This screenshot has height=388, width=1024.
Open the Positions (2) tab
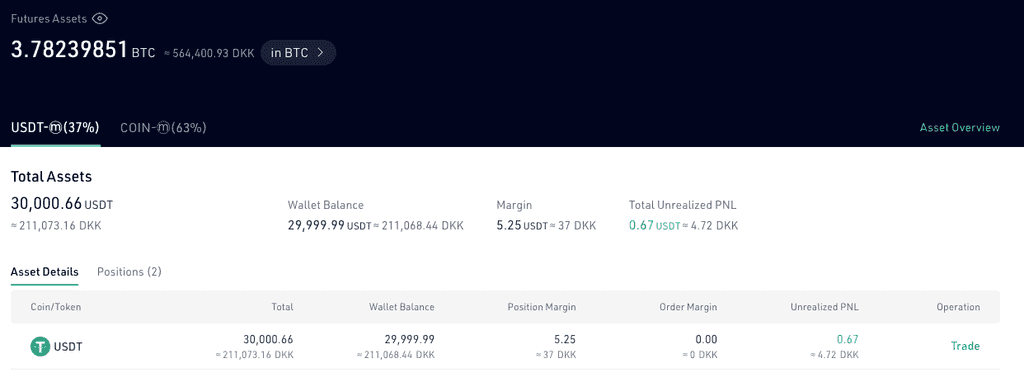(x=129, y=272)
